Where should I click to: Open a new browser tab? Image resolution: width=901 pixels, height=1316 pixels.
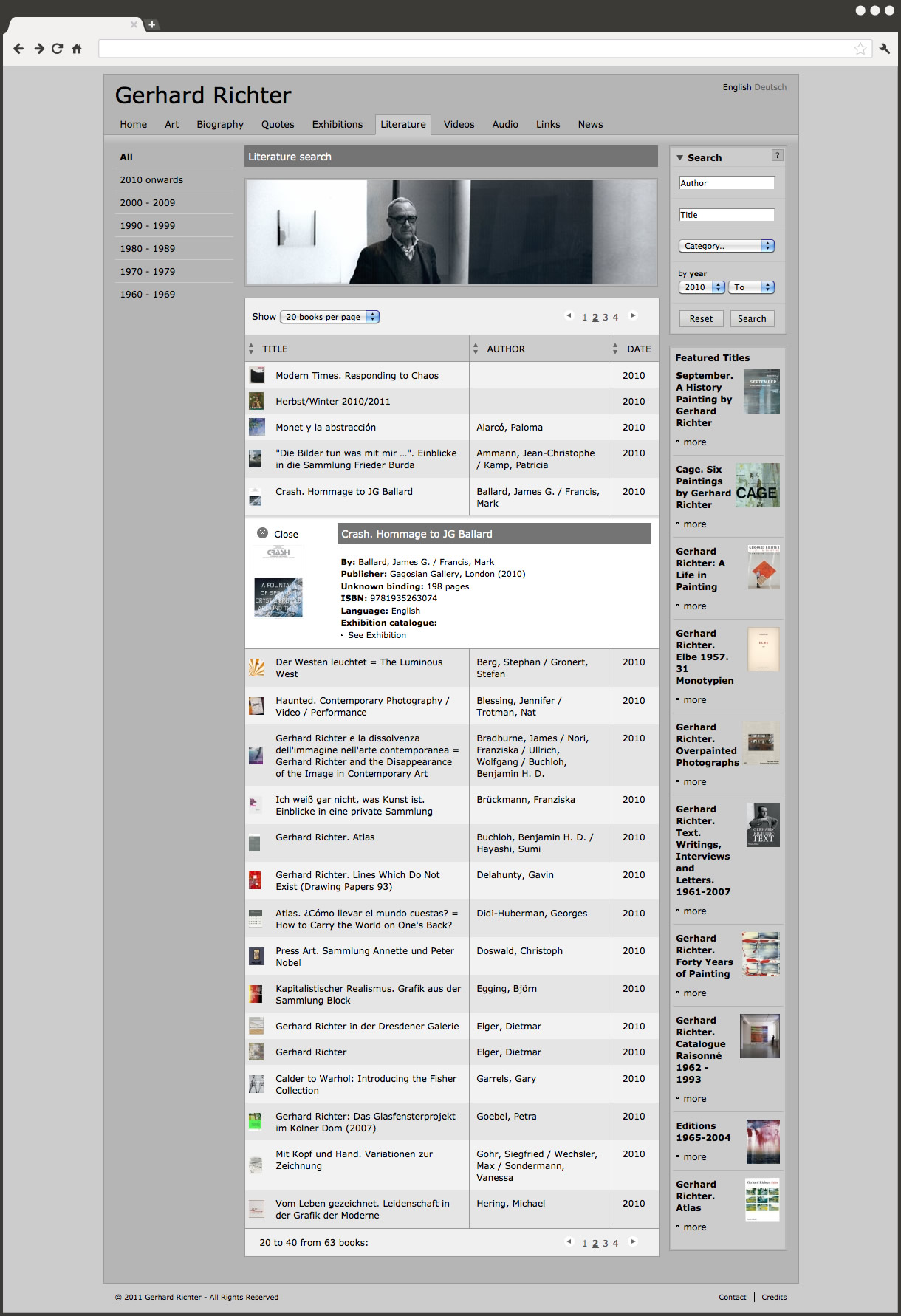(x=151, y=24)
